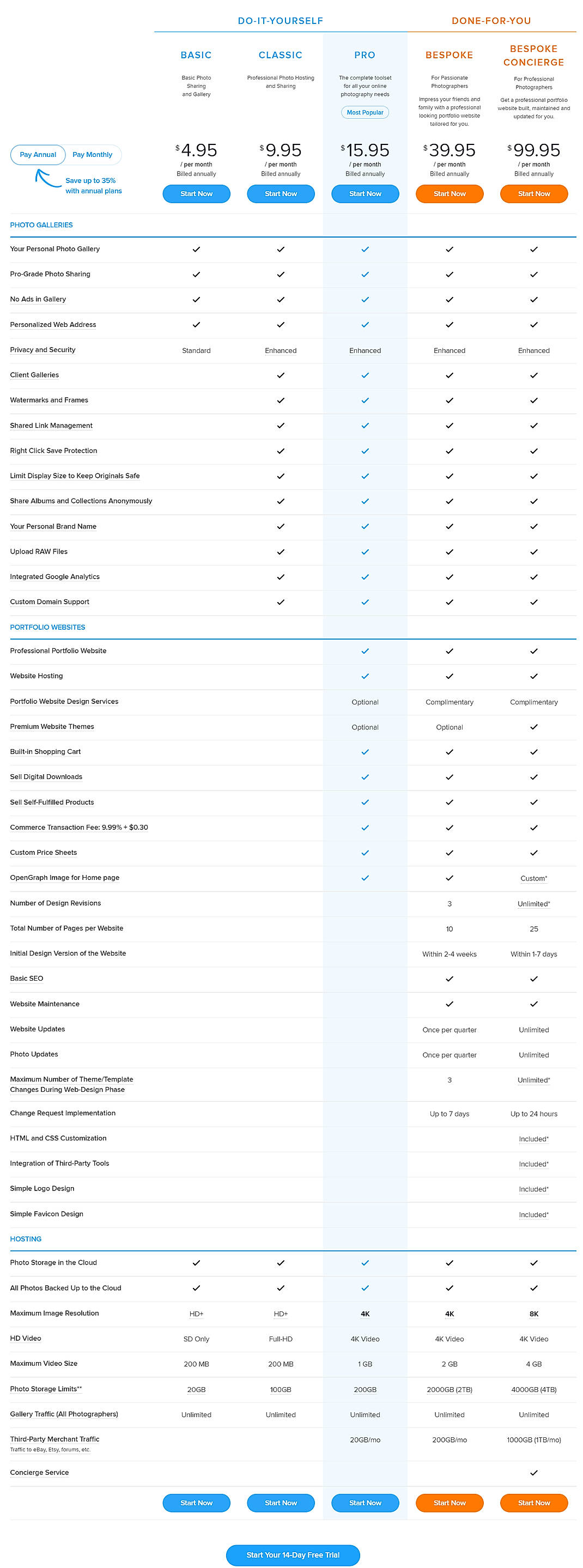Click the Pro checkmark for Upload RAW Files

[365, 551]
